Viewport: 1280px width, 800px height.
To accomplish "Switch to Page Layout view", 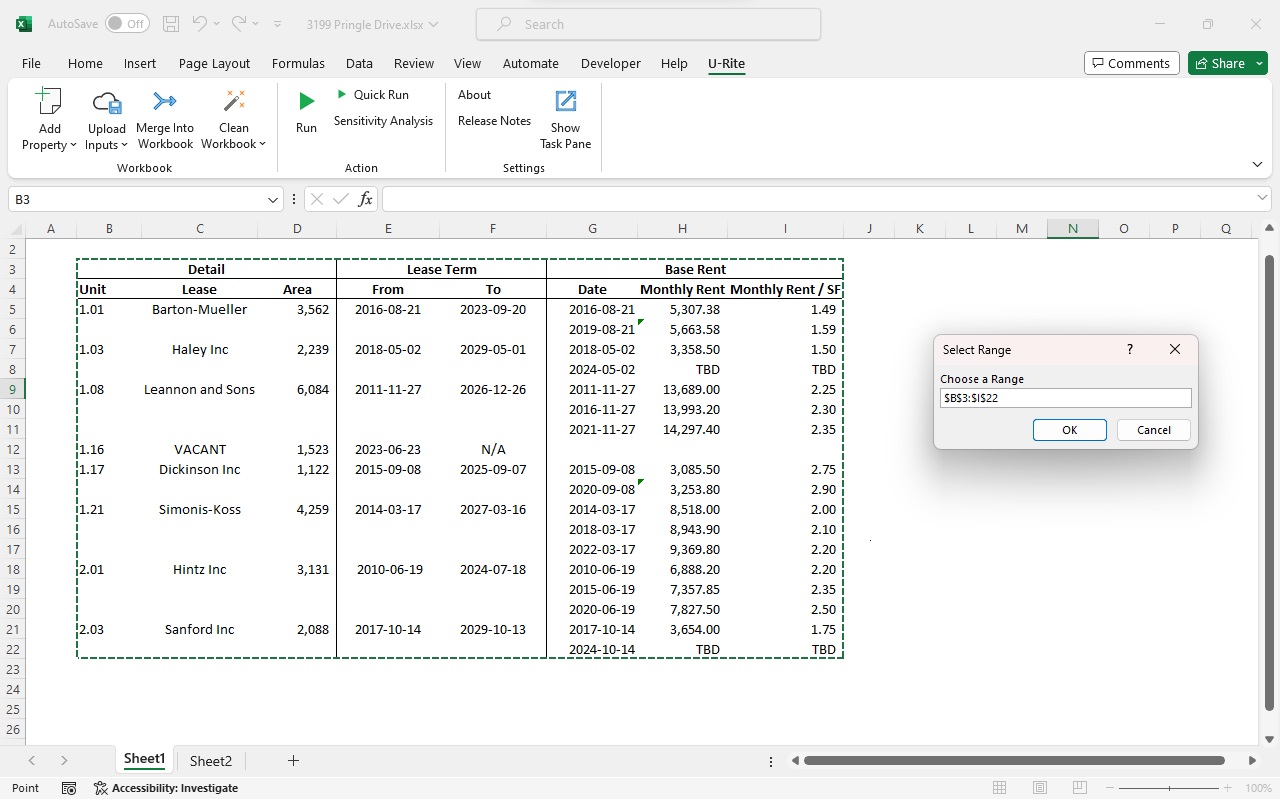I will 1039,787.
